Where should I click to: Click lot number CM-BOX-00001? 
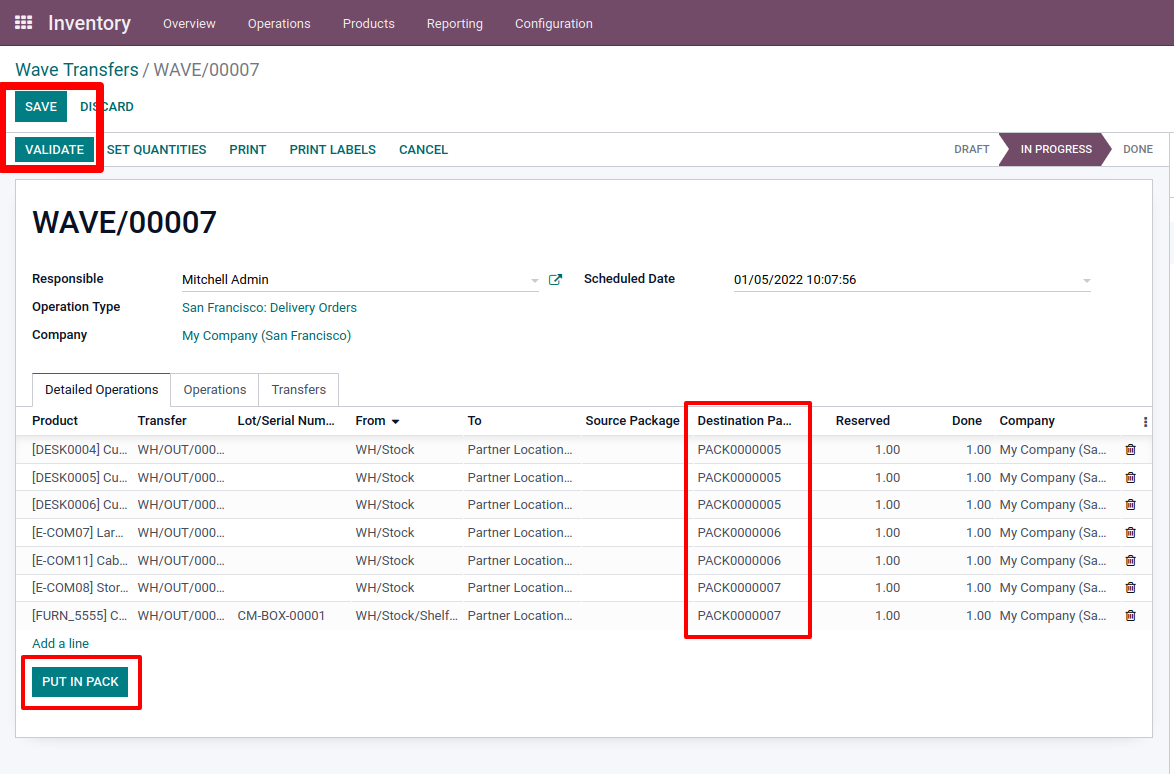(282, 615)
